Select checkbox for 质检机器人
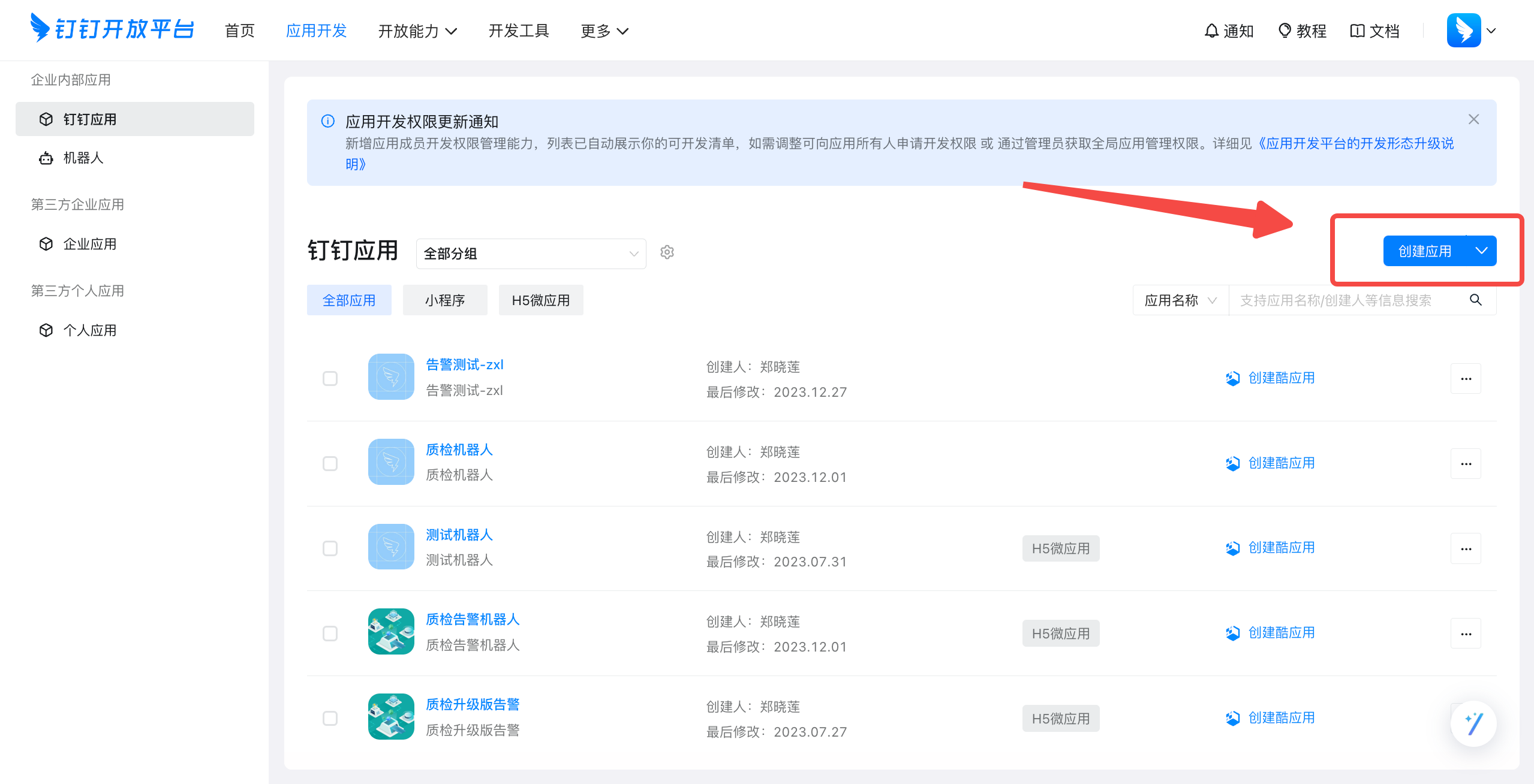The image size is (1534, 784). 330,463
